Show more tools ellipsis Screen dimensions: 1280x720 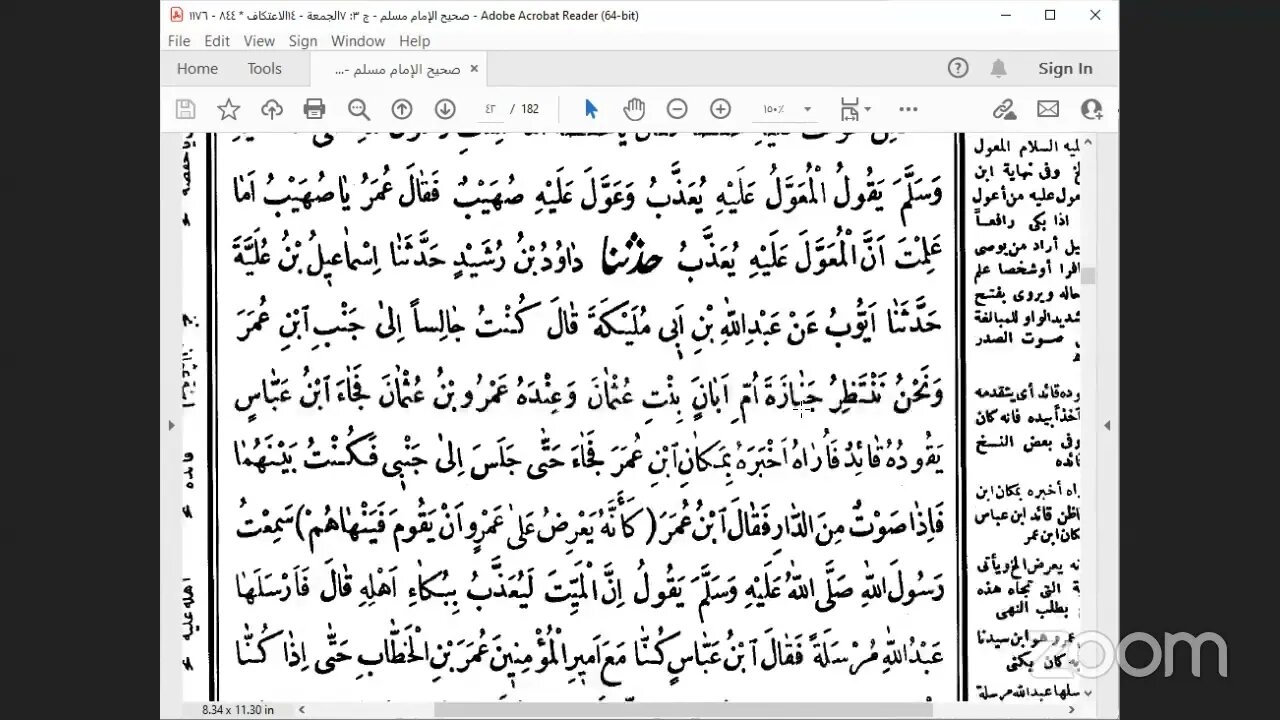(x=908, y=109)
